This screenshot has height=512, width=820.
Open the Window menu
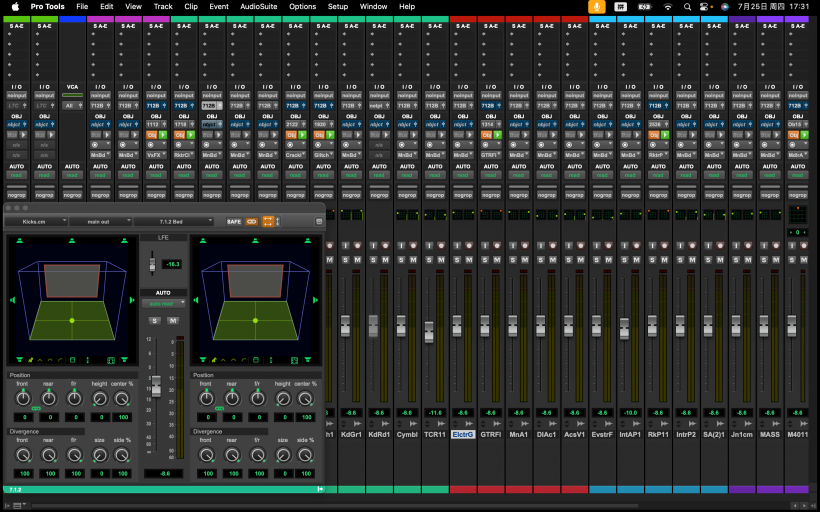point(373,7)
